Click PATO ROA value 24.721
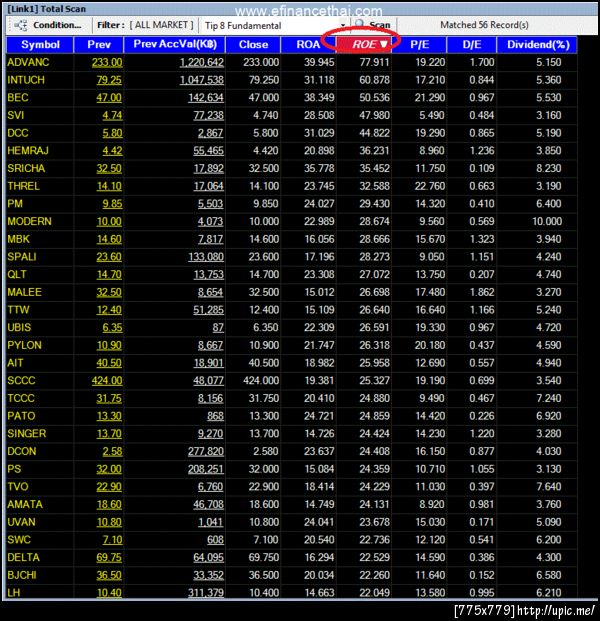 (x=319, y=416)
